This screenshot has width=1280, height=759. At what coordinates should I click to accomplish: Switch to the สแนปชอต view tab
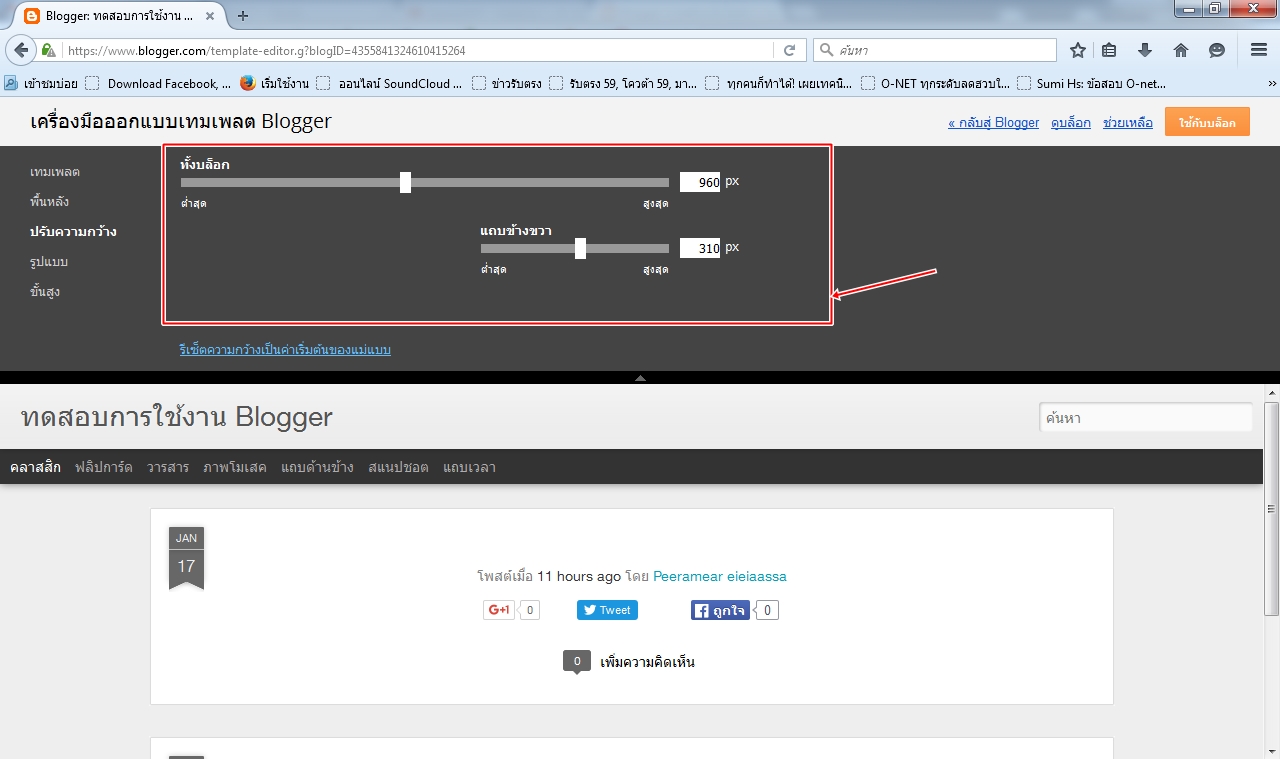point(398,467)
